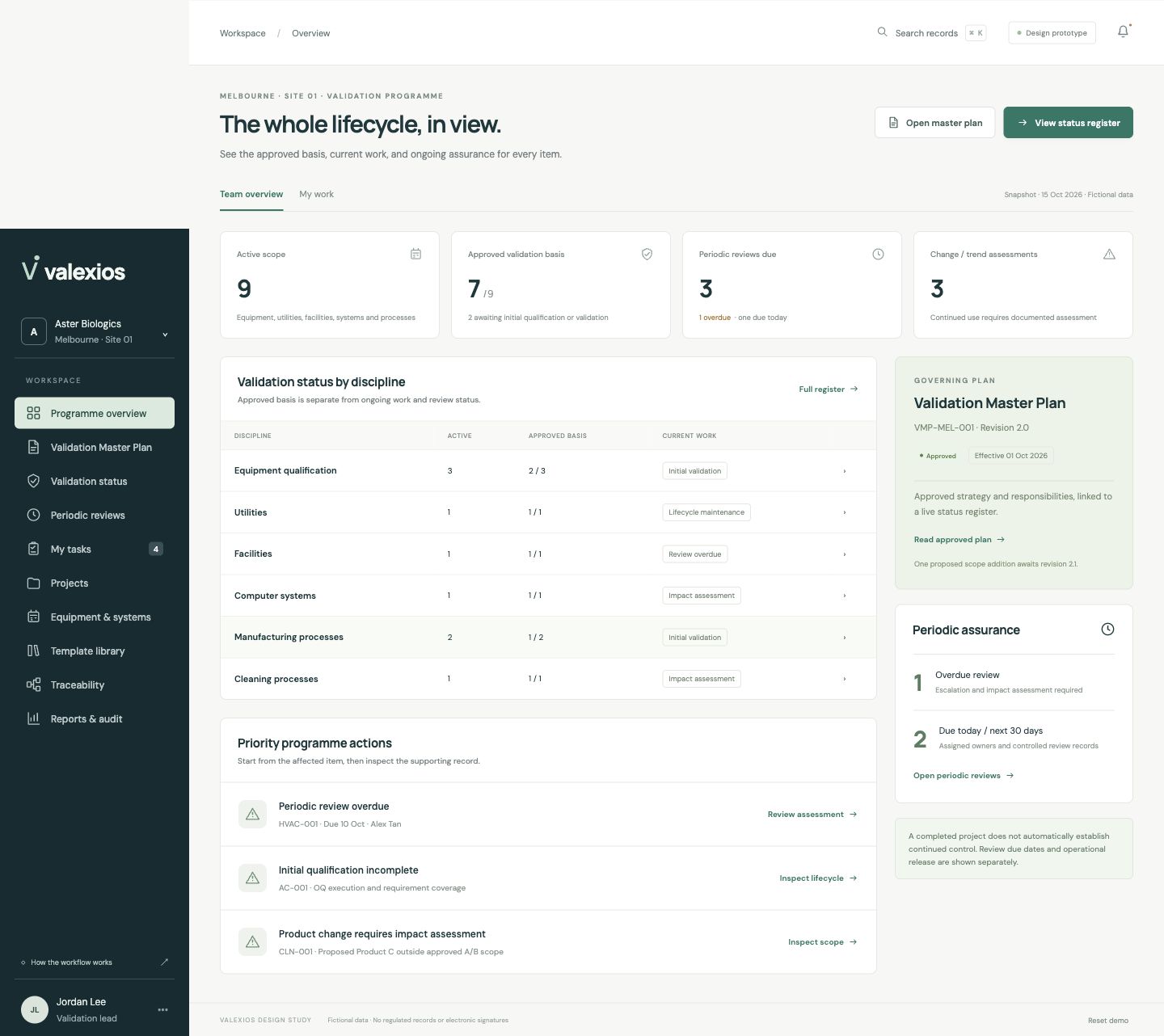
Task: Click the clock icon on Periodic reviews due card
Action: tap(878, 254)
